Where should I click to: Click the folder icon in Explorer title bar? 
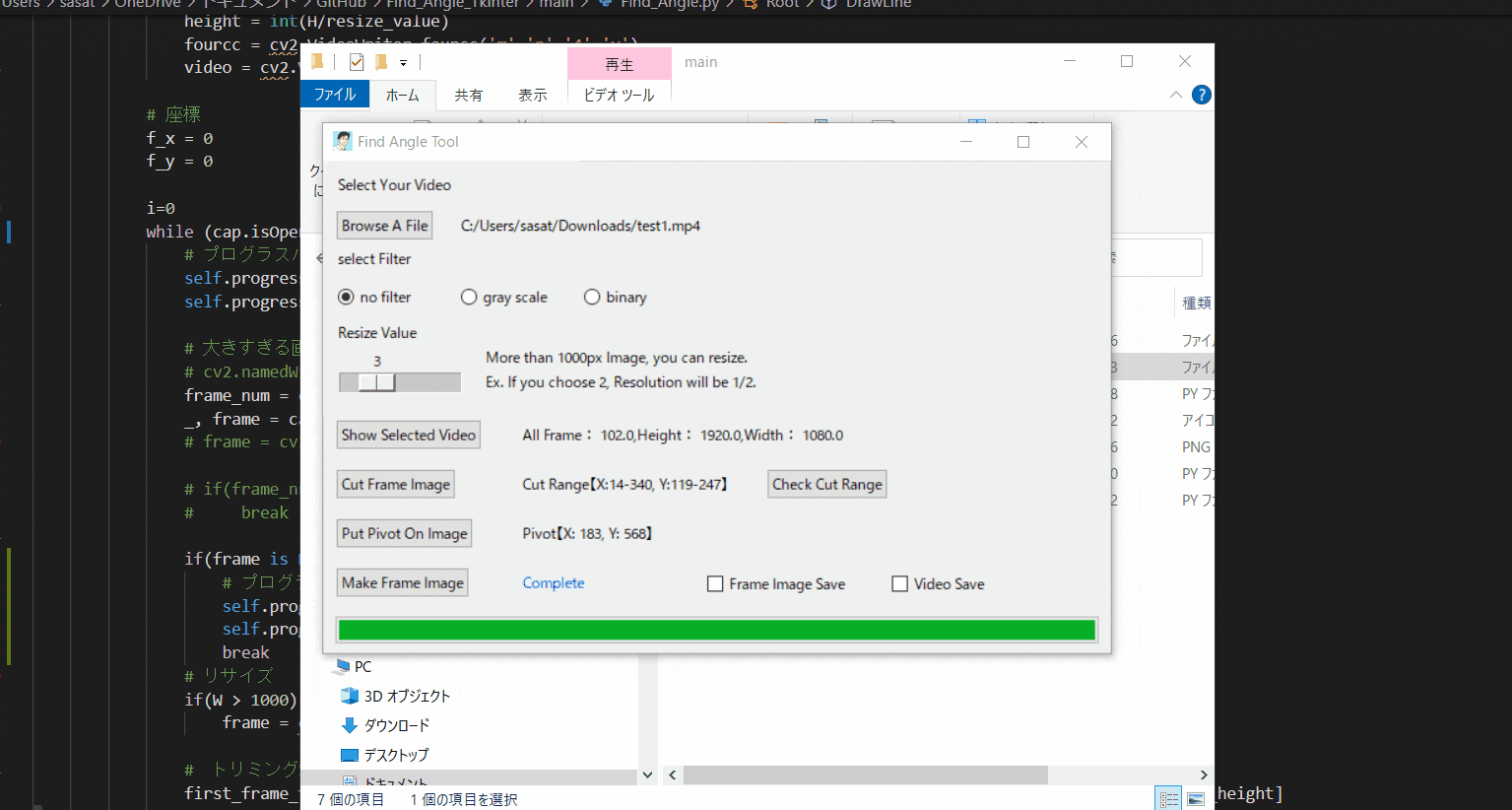[317, 62]
